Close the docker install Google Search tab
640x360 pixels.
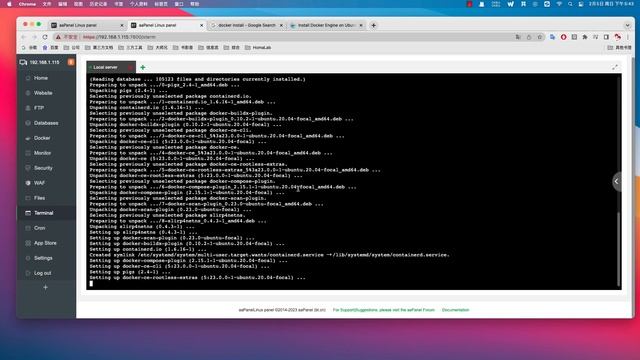tap(281, 25)
